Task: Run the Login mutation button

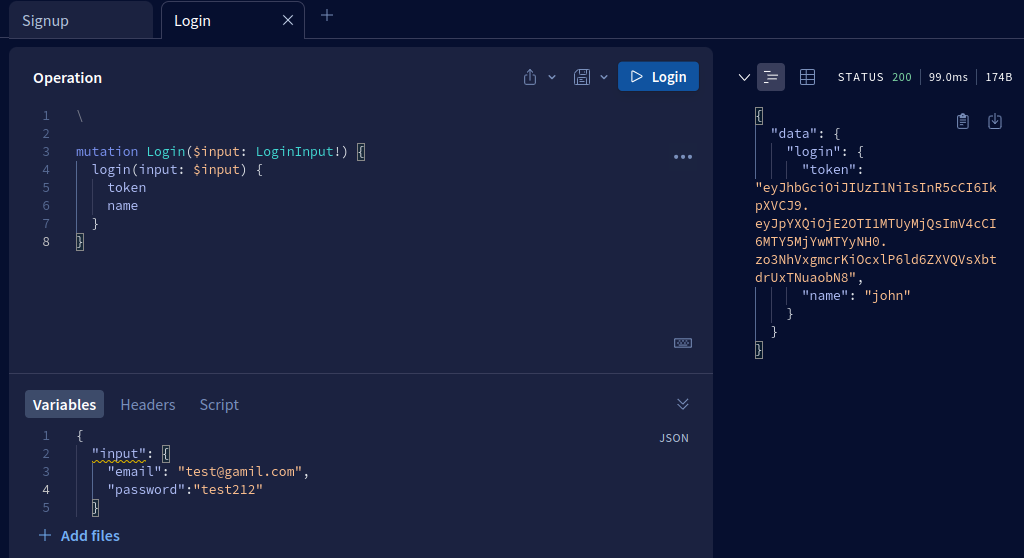Action: 658,77
